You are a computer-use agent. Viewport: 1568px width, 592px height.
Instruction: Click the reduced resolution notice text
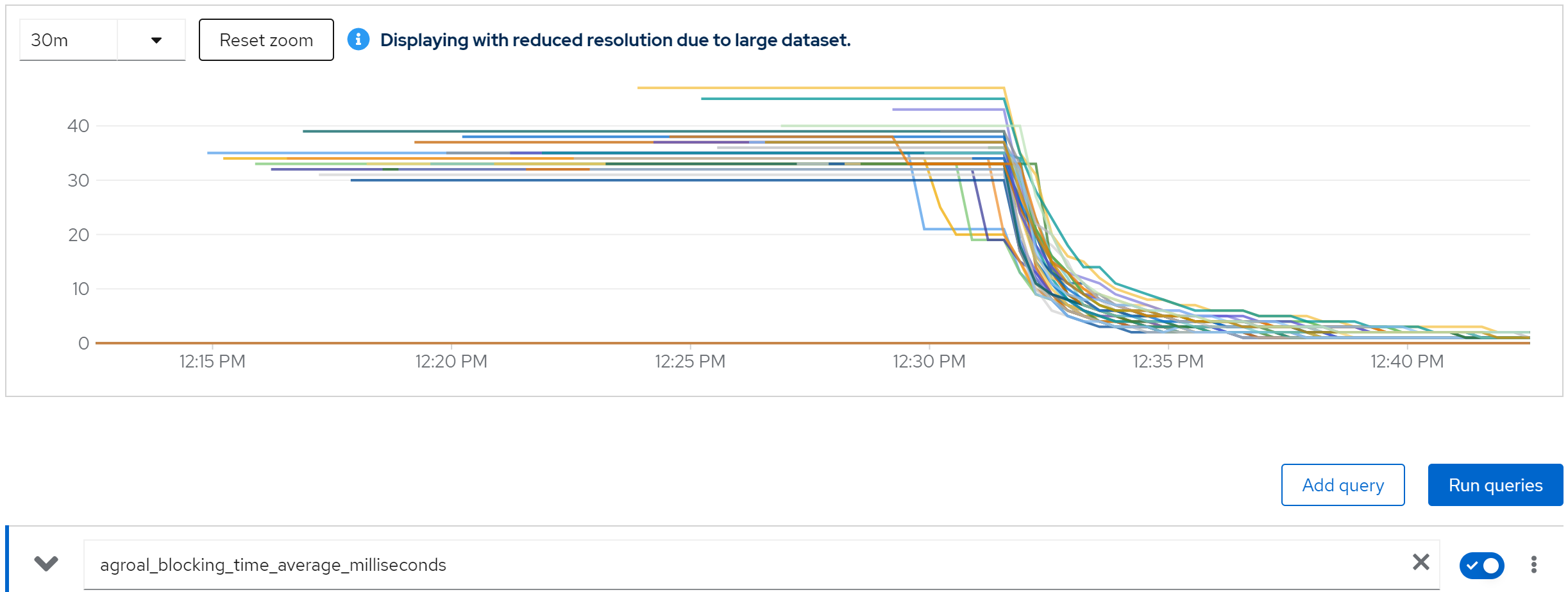615,40
